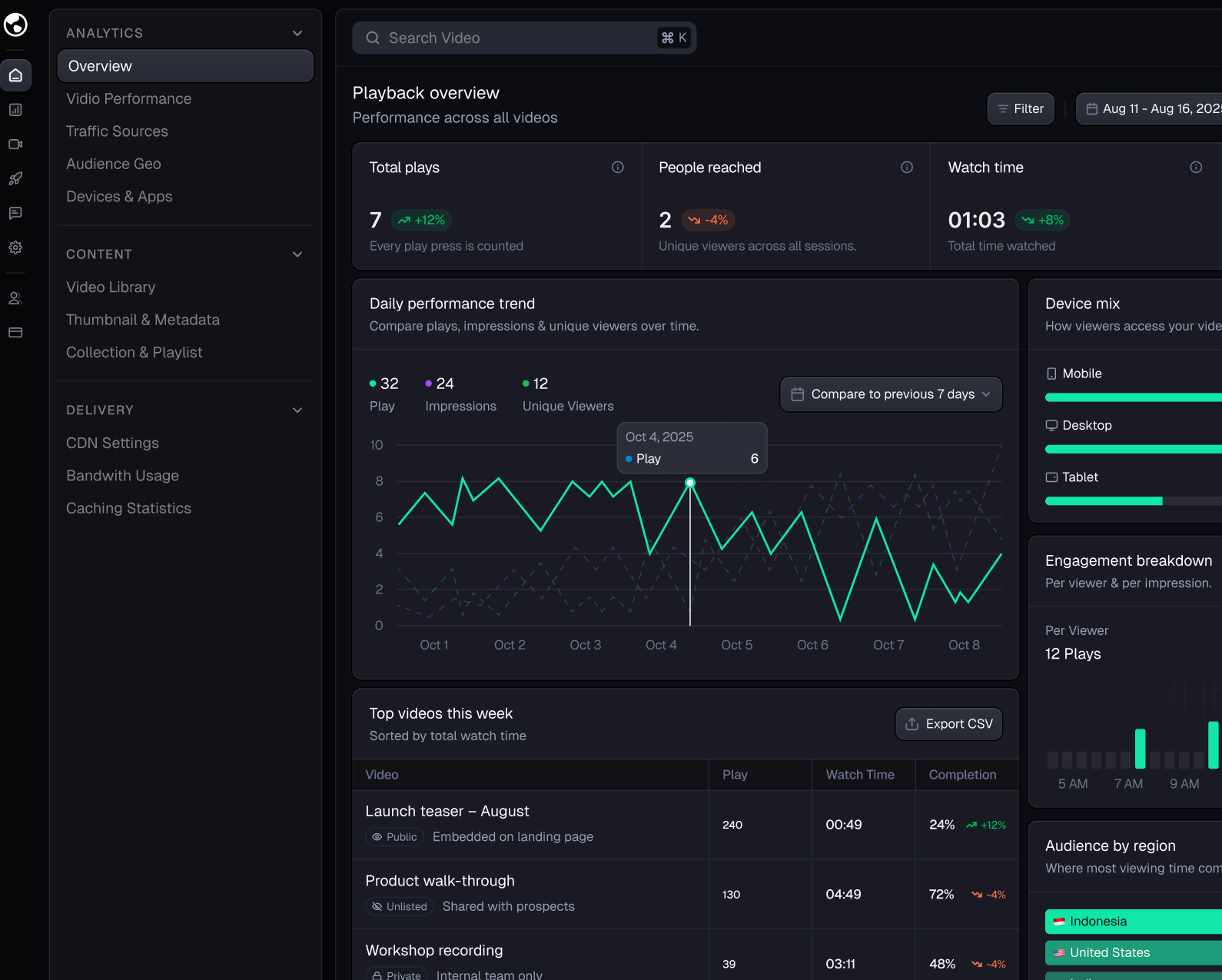Open the billing card rail icon
This screenshot has height=980, width=1222.
click(15, 333)
